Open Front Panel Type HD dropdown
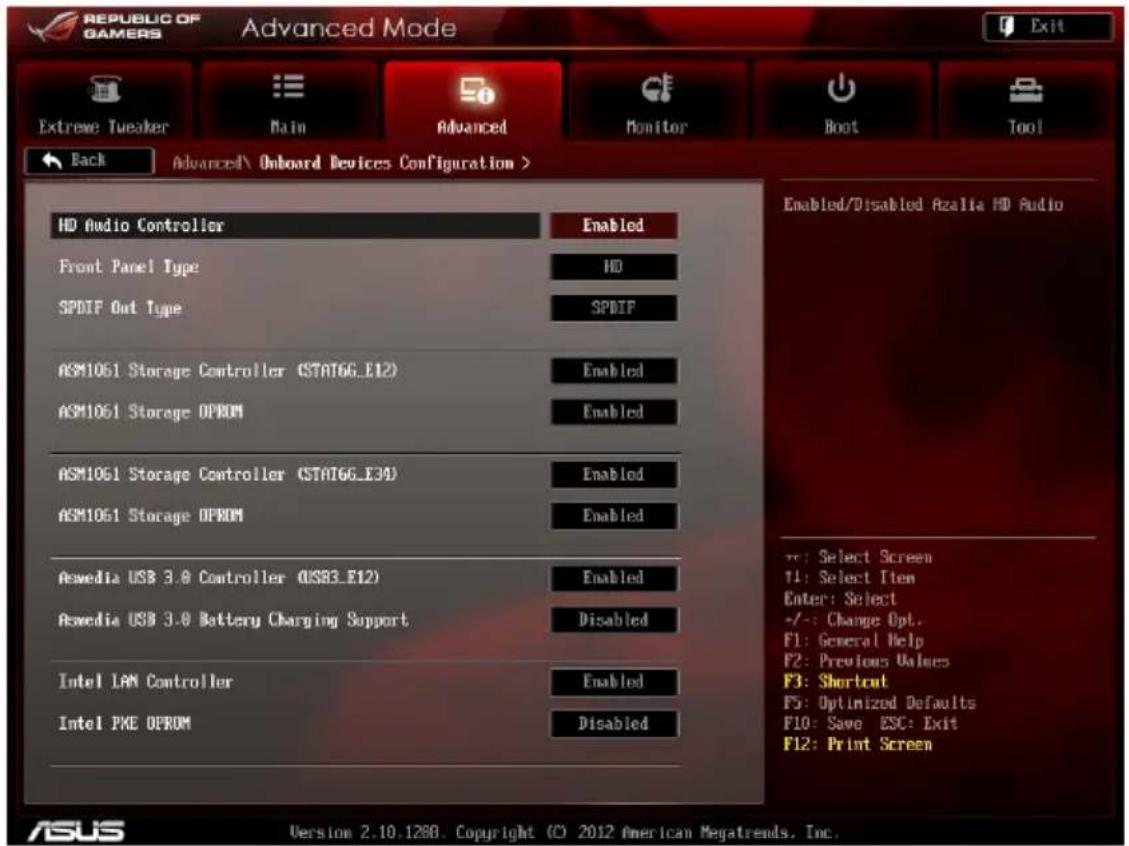Image resolution: width=1129 pixels, height=846 pixels. click(613, 266)
